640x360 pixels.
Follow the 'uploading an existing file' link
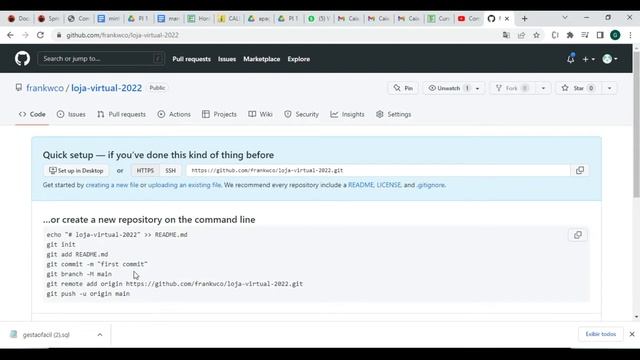184,185
